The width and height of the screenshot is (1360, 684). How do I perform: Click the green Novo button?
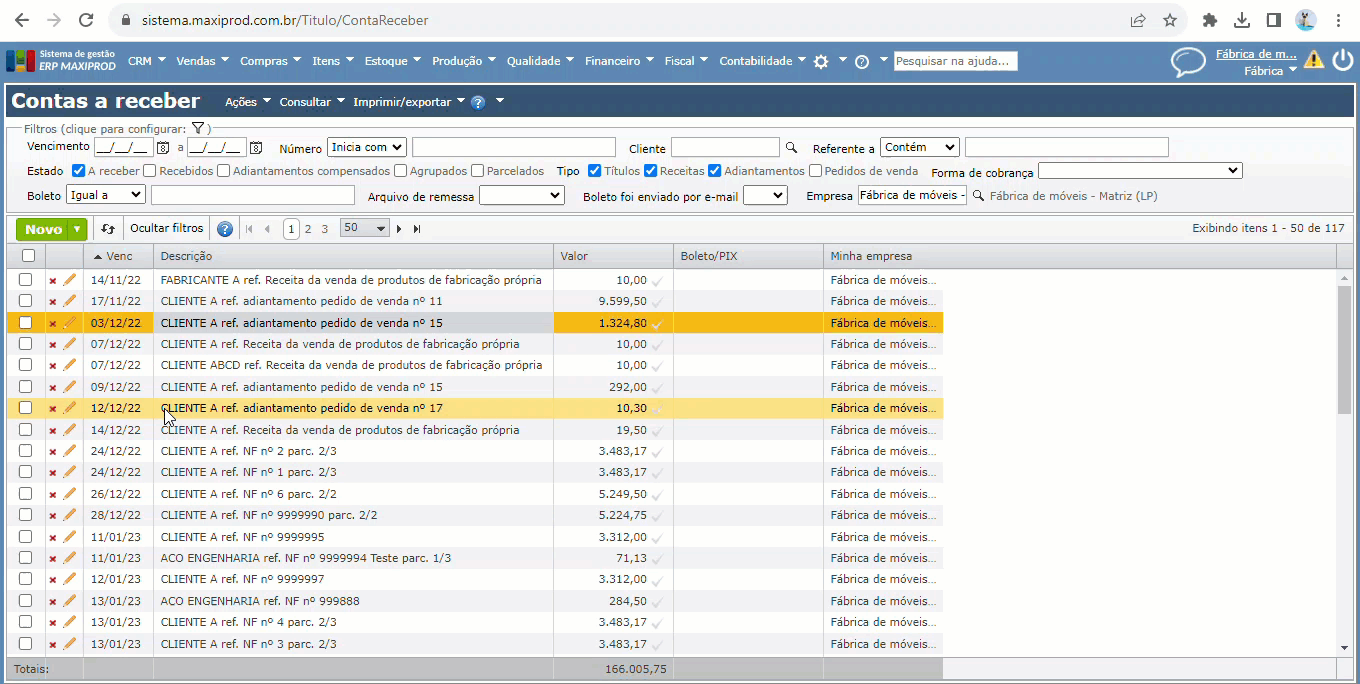pyautogui.click(x=43, y=229)
